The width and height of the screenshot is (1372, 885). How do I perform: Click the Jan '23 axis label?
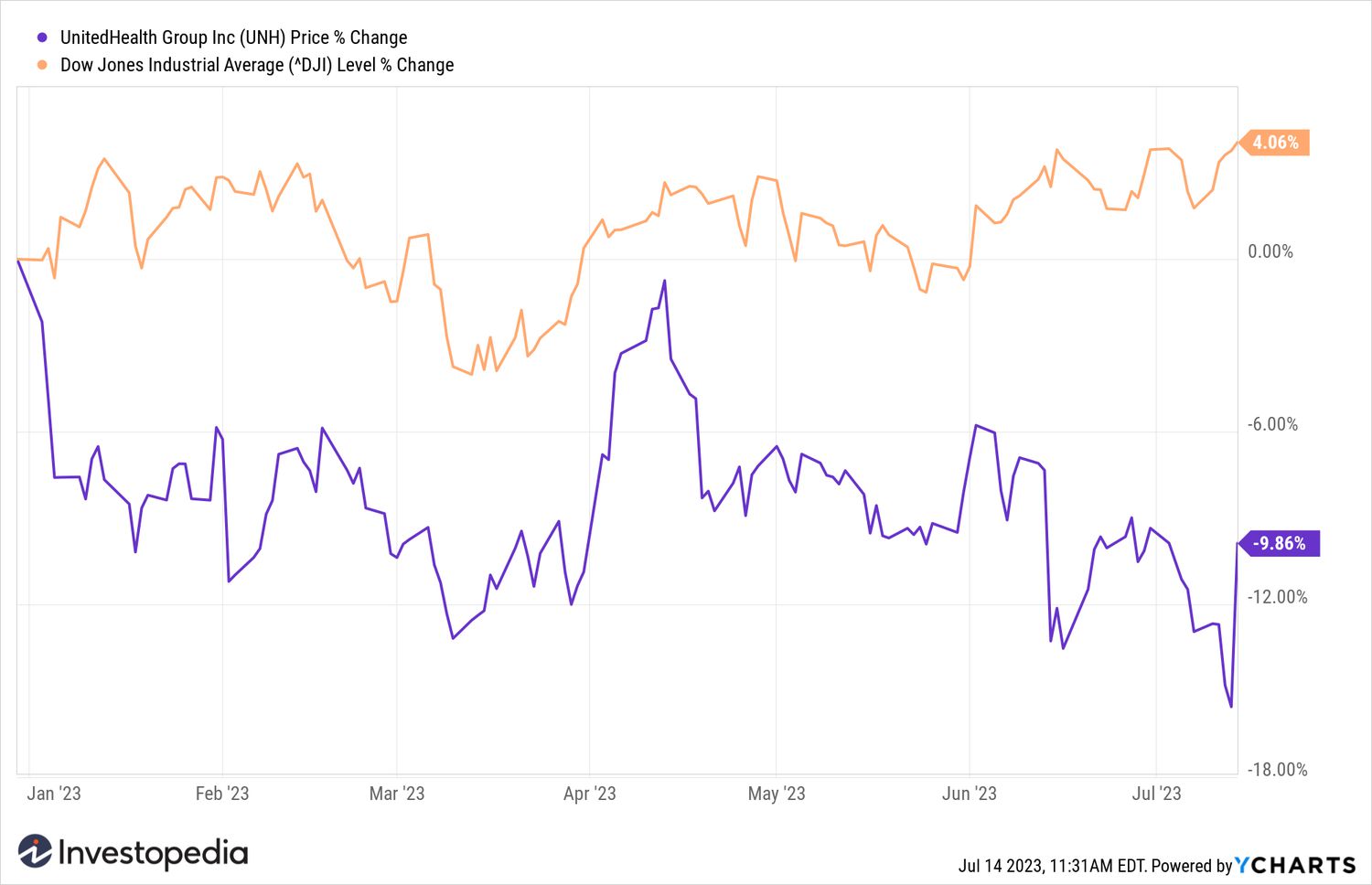pos(54,794)
